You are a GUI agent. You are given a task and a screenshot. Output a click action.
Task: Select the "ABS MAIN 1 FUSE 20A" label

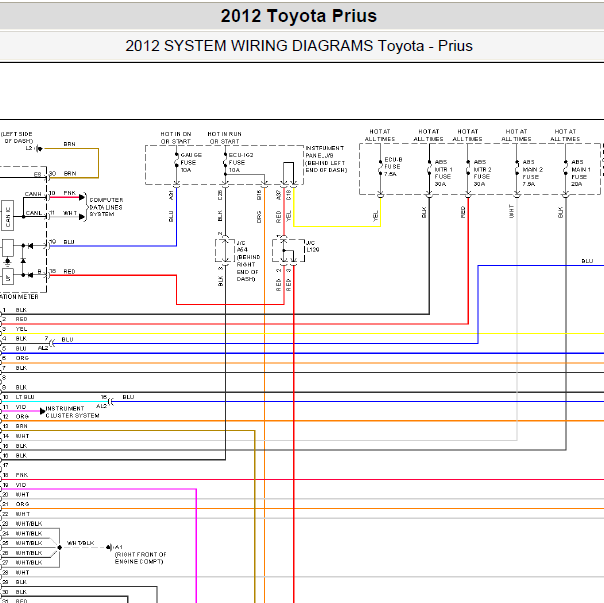[581, 173]
